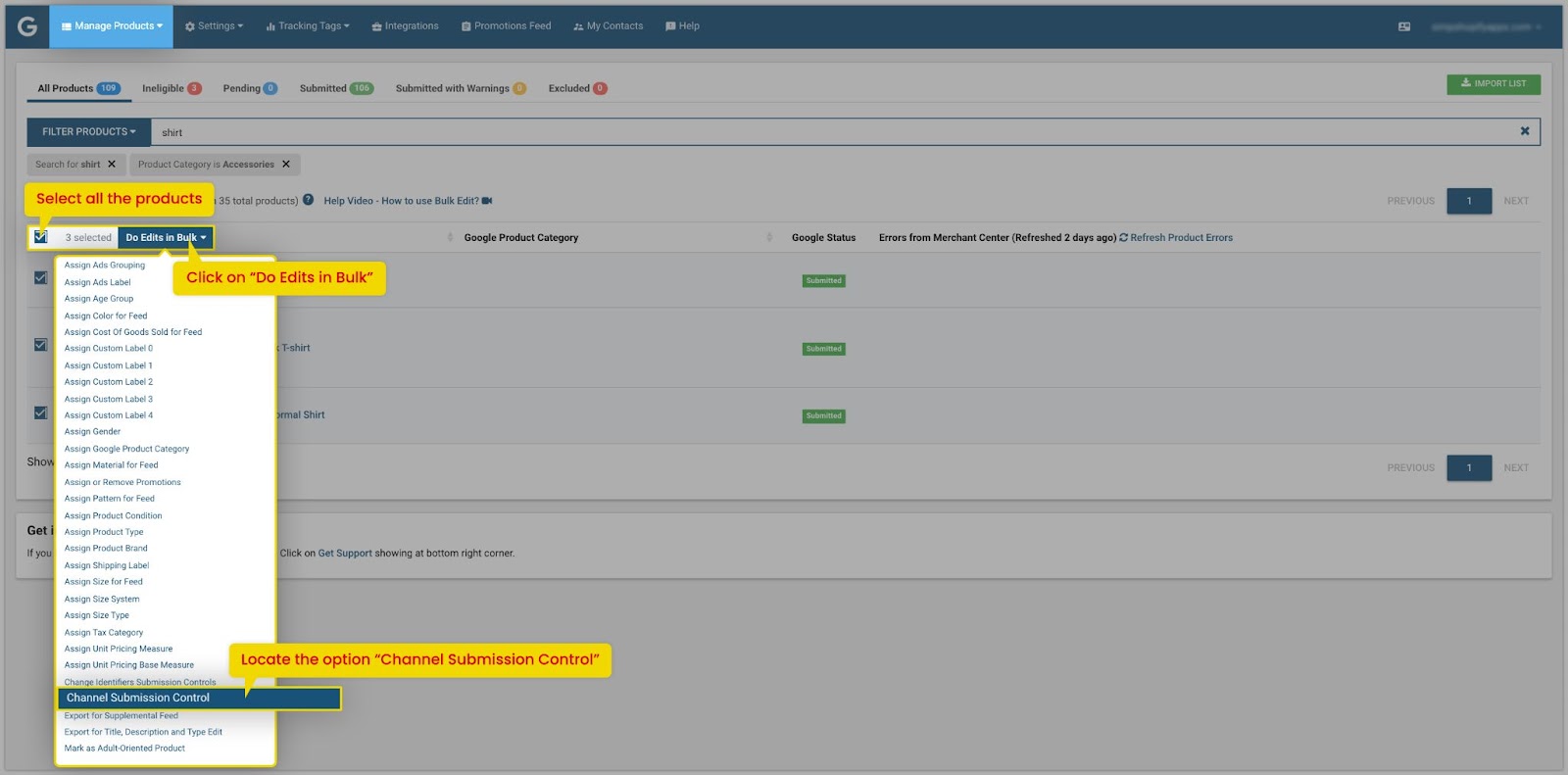The width and height of the screenshot is (1568, 775).
Task: Click Next in bottom pagination
Action: (x=1516, y=468)
